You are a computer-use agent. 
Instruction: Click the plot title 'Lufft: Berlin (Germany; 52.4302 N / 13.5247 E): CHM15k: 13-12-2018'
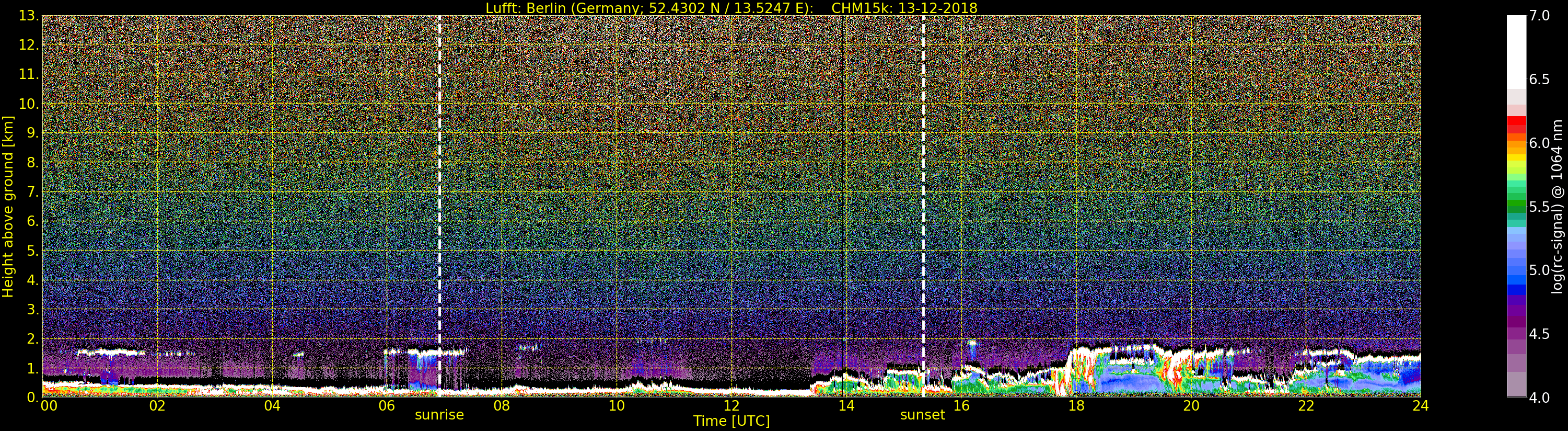[731, 8]
